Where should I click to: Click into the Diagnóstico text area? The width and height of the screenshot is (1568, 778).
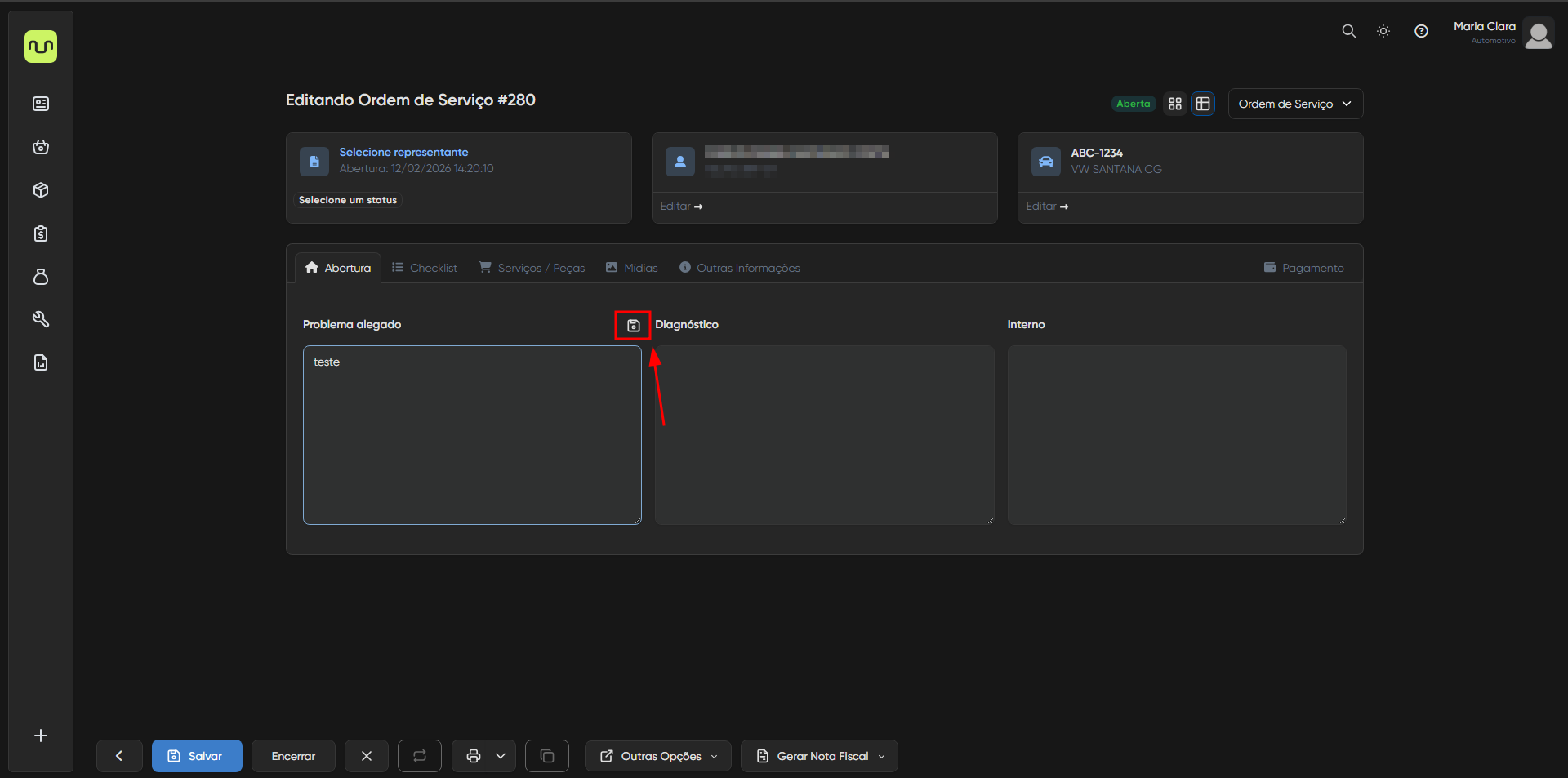[x=824, y=434]
